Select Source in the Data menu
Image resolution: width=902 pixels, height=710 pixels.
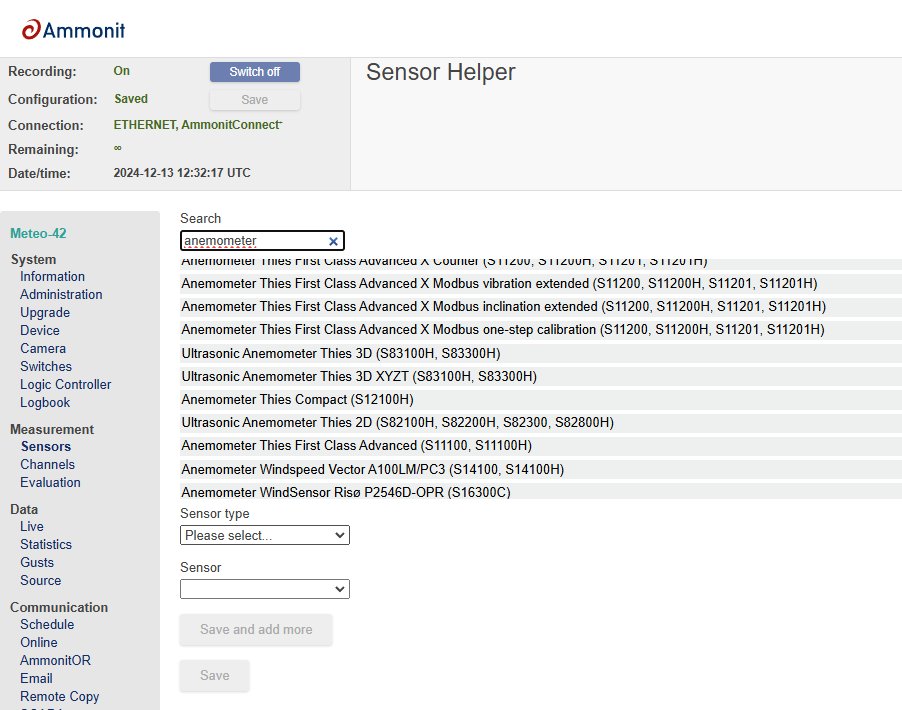(x=40, y=581)
